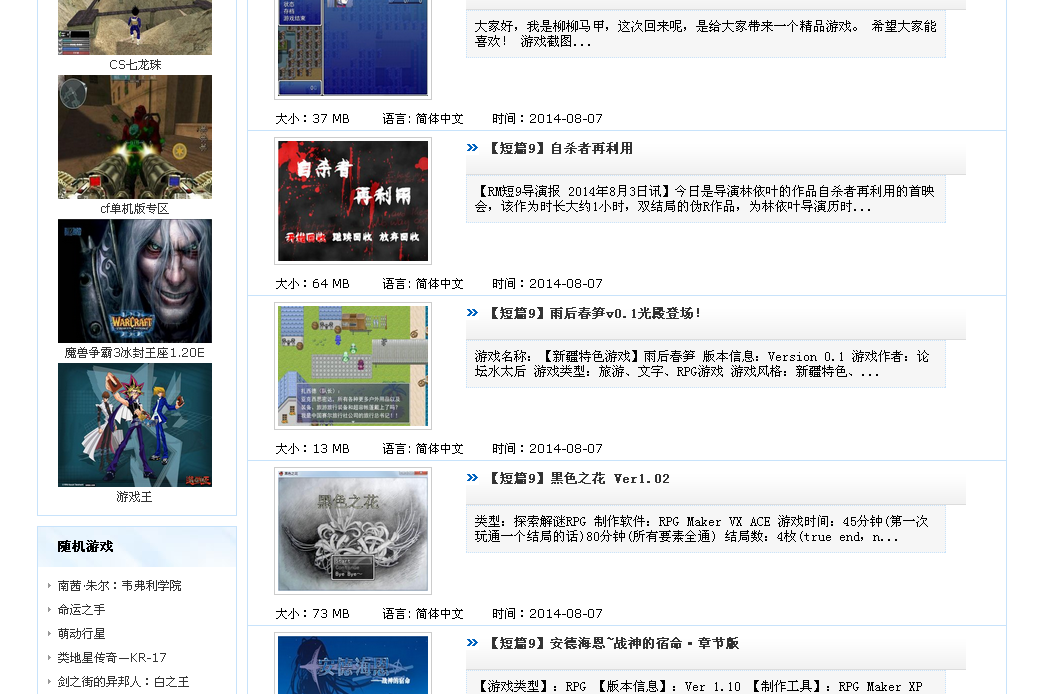Click the cf单机版专区 caption link

coord(135,209)
